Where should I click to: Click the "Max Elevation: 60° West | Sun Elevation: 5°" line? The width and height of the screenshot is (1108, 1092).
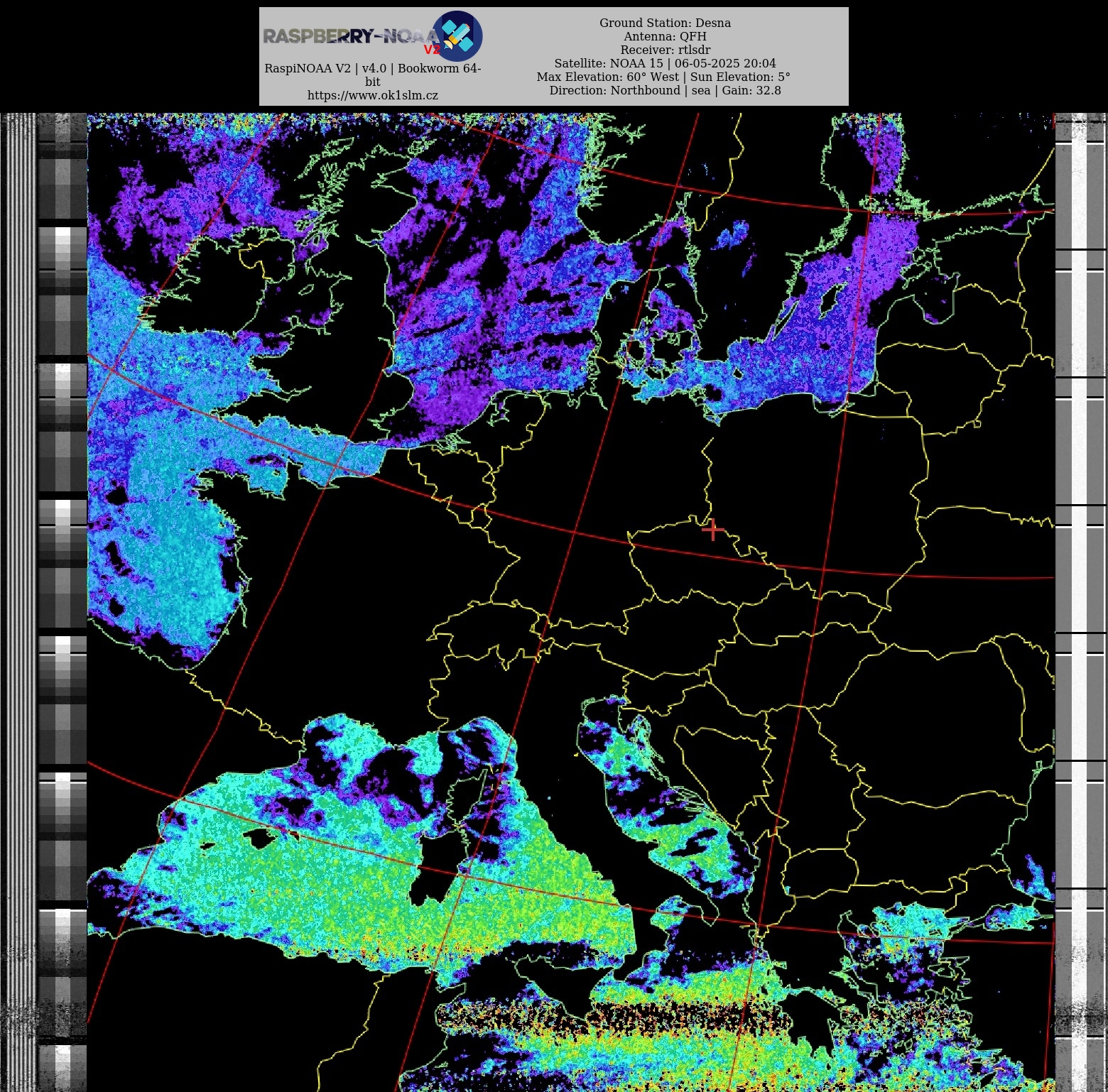663,77
